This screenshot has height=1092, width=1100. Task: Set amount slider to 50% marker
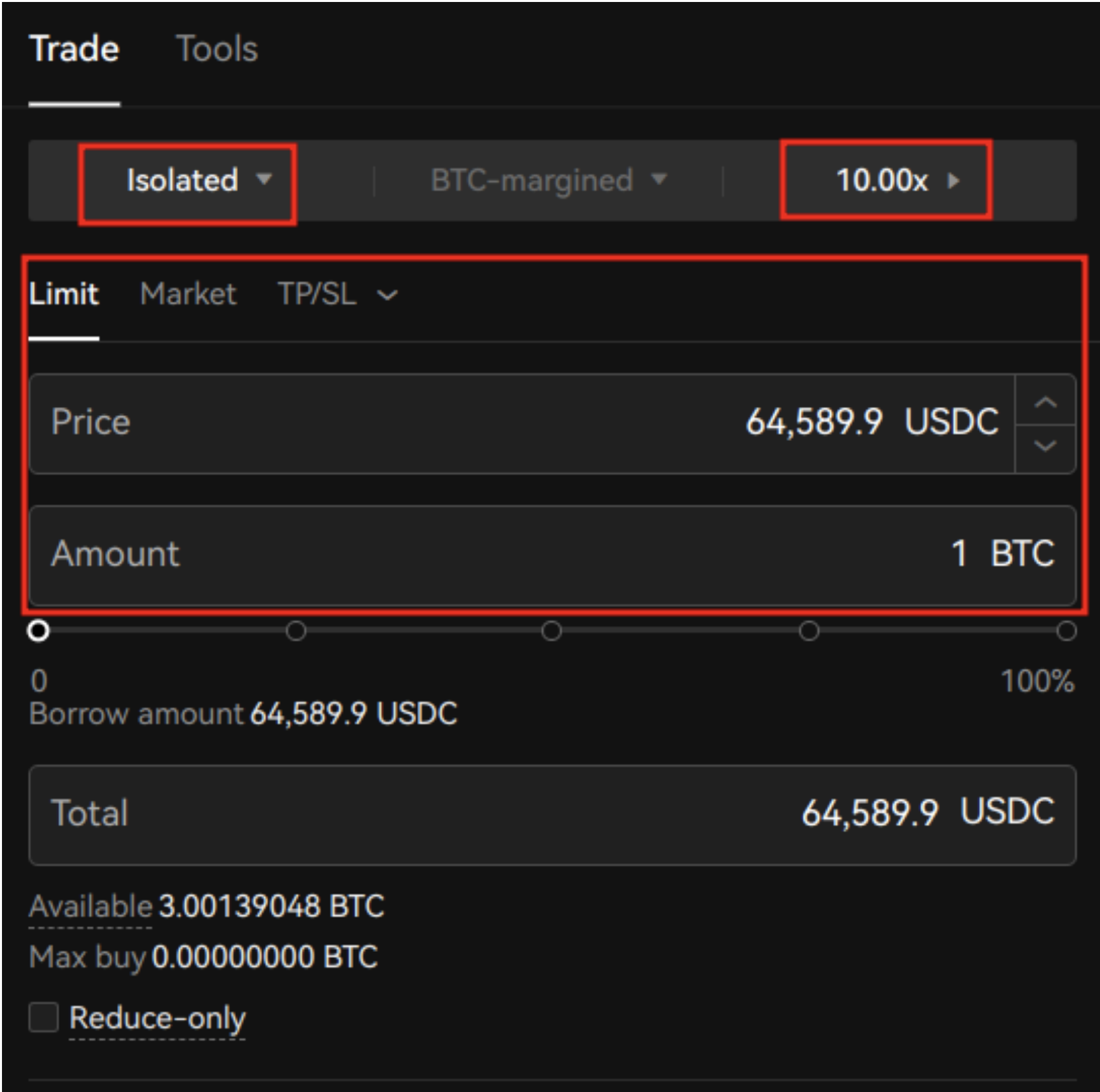point(551,631)
